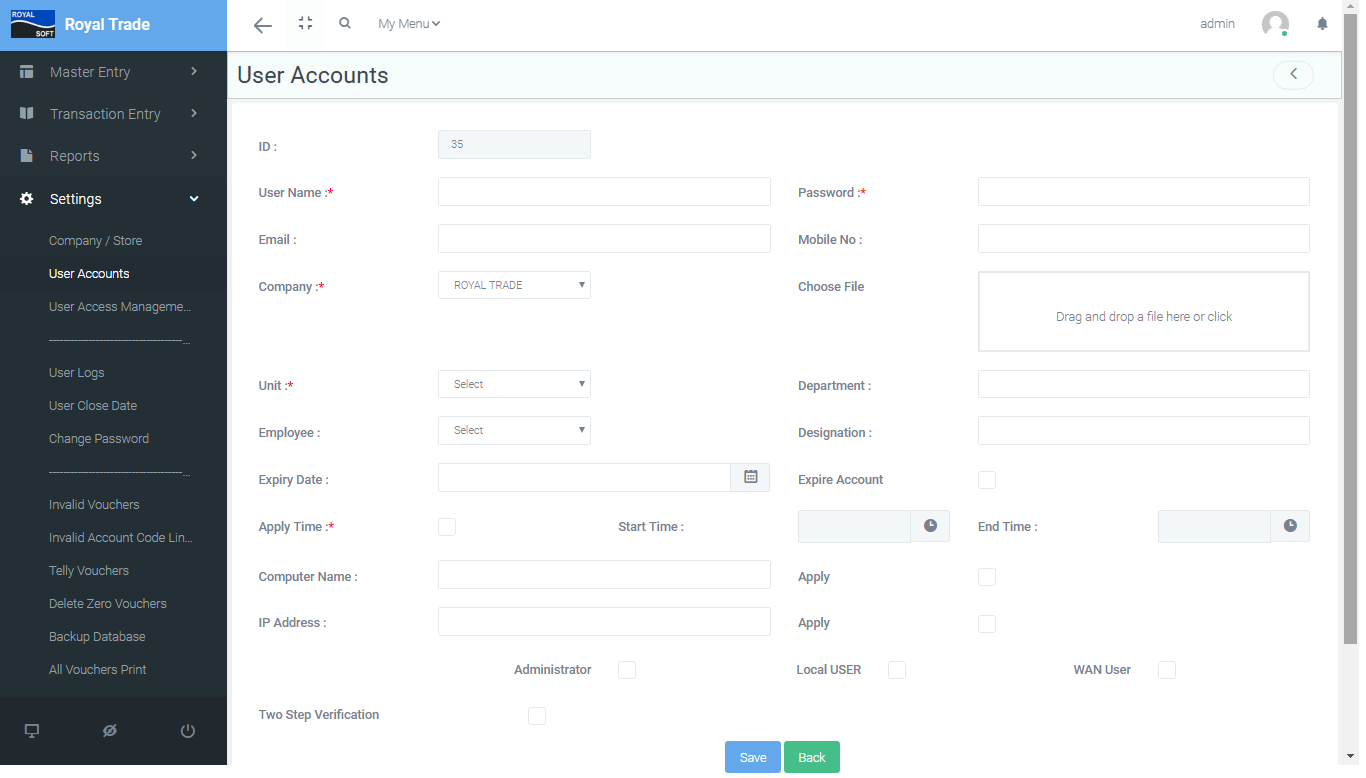Viewport: 1366px width, 778px height.
Task: Open All Vouchers Print
Action: click(x=98, y=670)
